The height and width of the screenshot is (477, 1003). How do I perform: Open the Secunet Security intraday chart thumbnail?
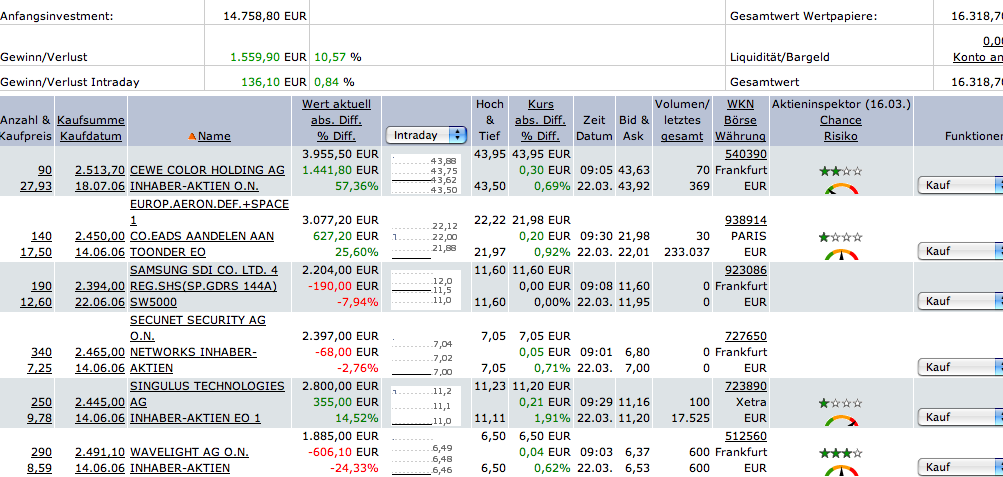[424, 350]
